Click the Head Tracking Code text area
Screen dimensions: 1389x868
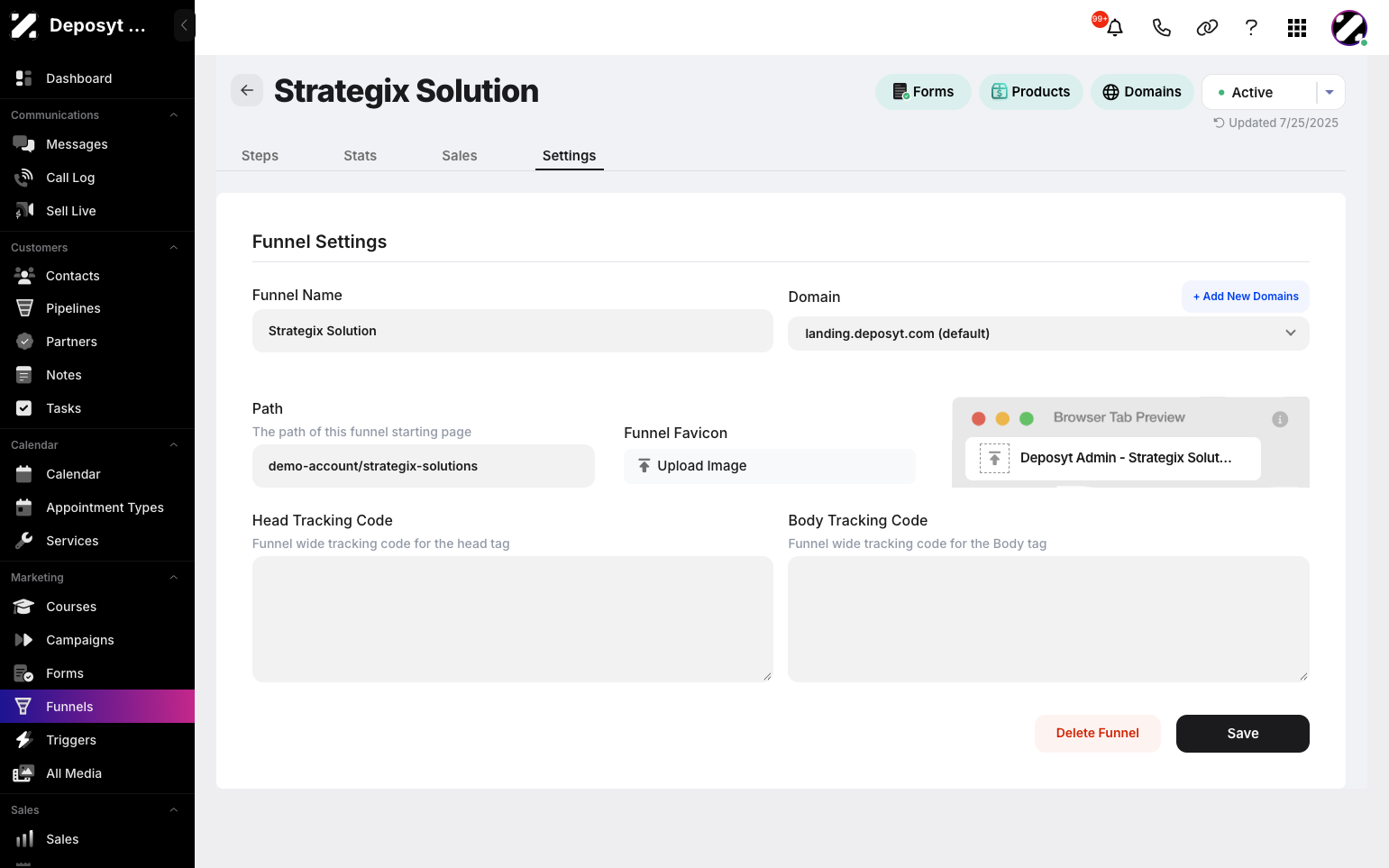(x=513, y=619)
